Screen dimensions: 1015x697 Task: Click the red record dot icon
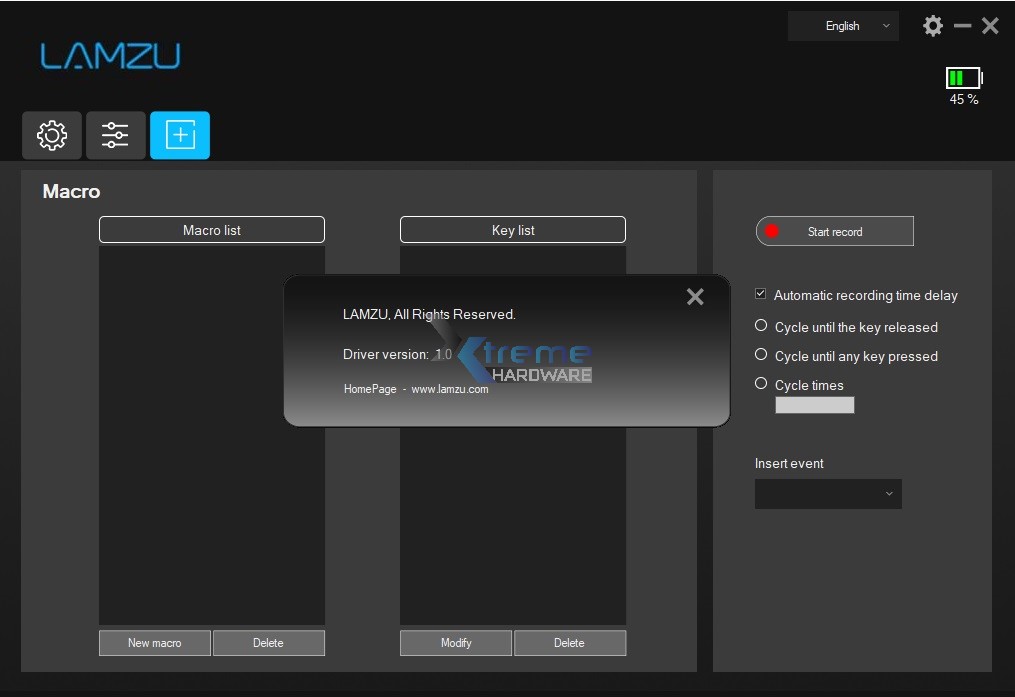pos(770,231)
